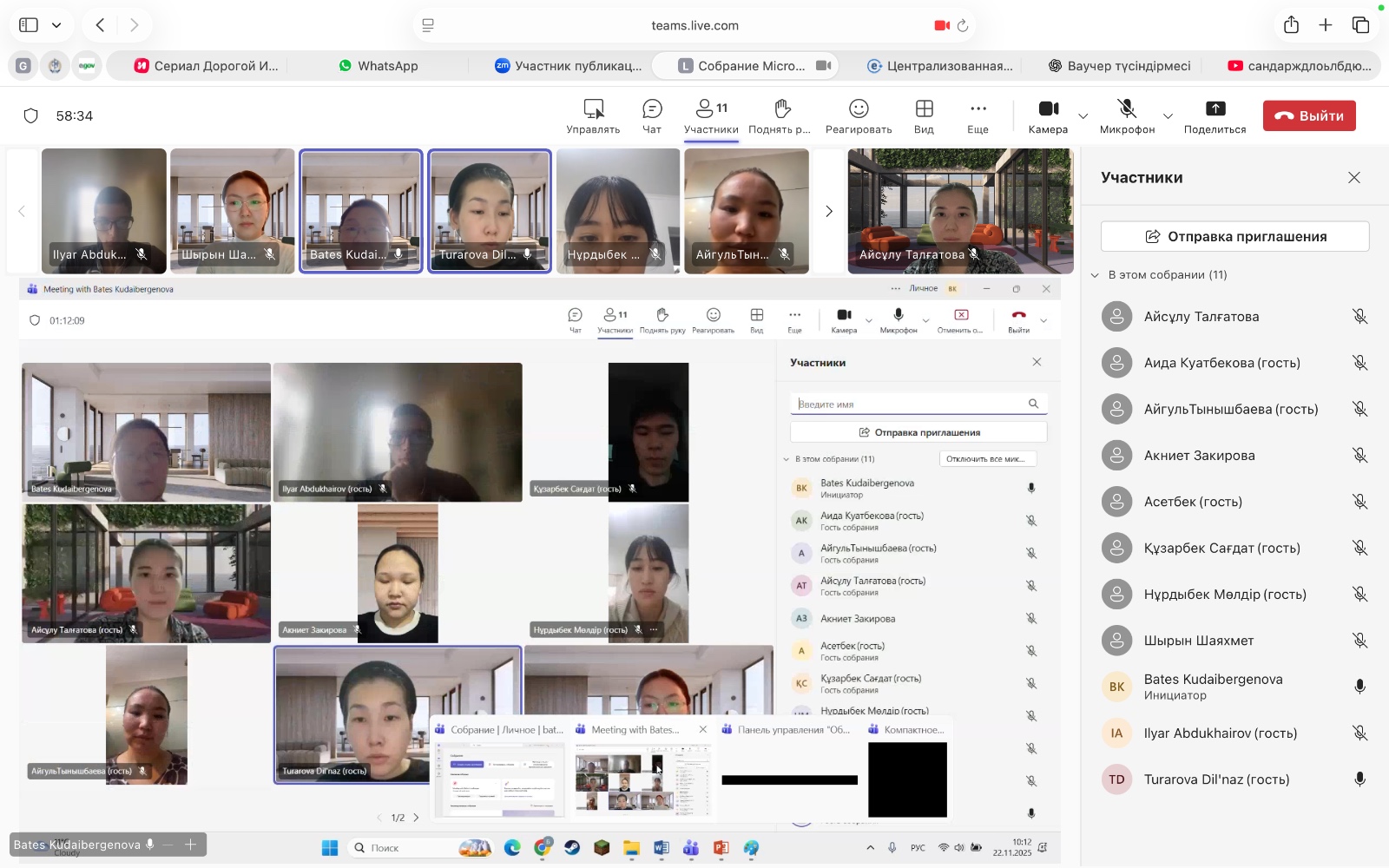Image resolution: width=1389 pixels, height=868 pixels.
Task: Open the microphone options dropdown arrow
Action: point(1168,116)
